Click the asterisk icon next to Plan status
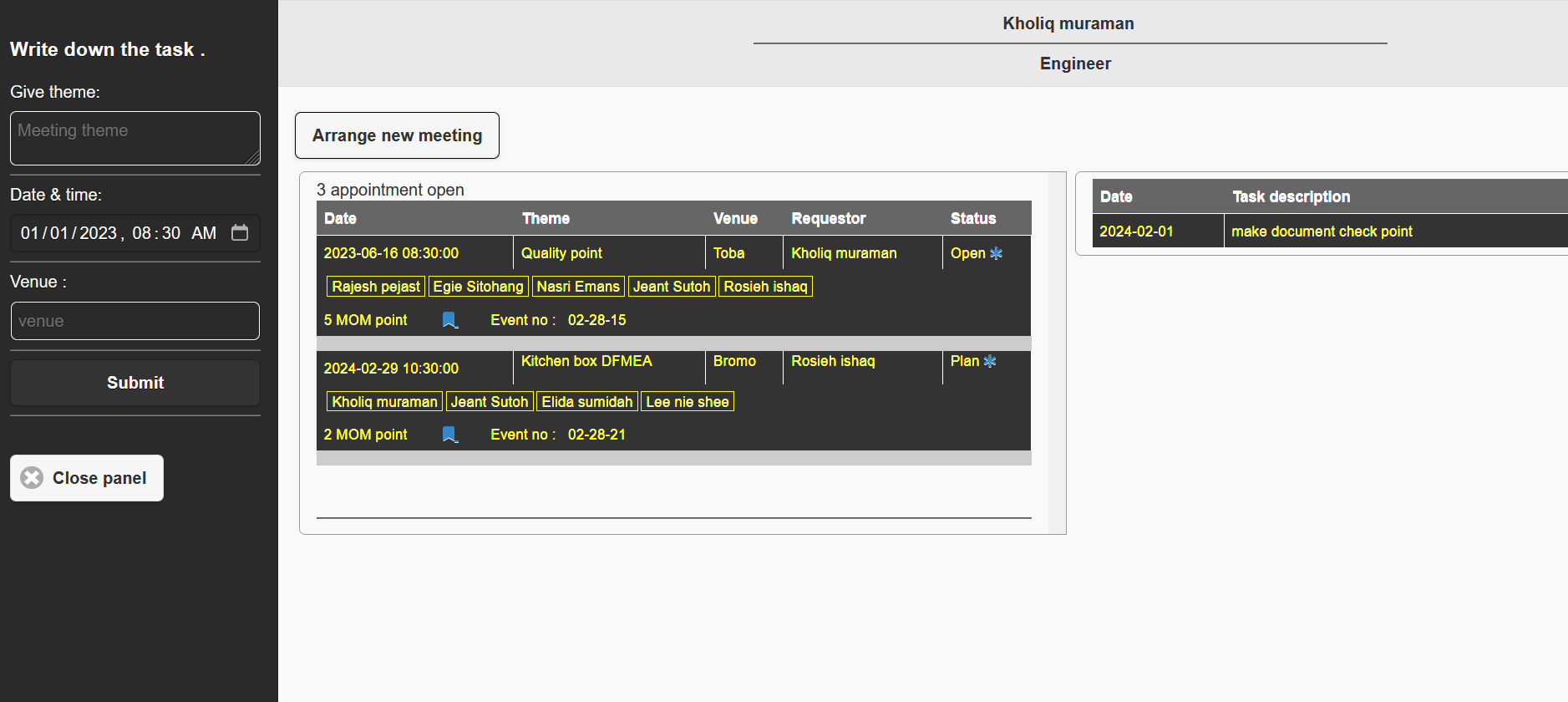The image size is (1568, 702). [990, 361]
